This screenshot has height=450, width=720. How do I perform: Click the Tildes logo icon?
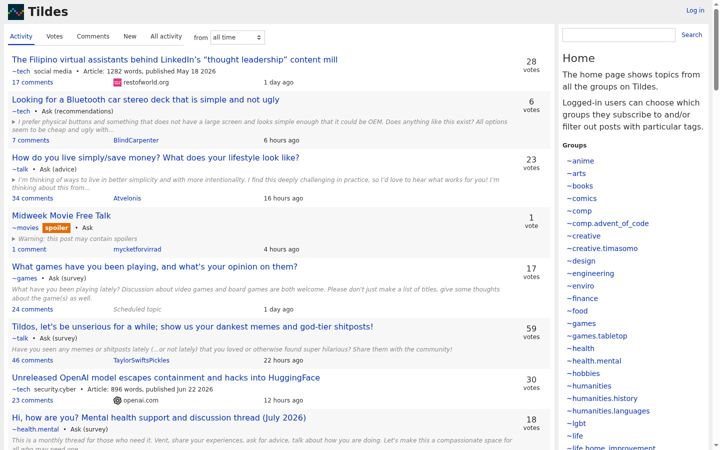(x=16, y=12)
